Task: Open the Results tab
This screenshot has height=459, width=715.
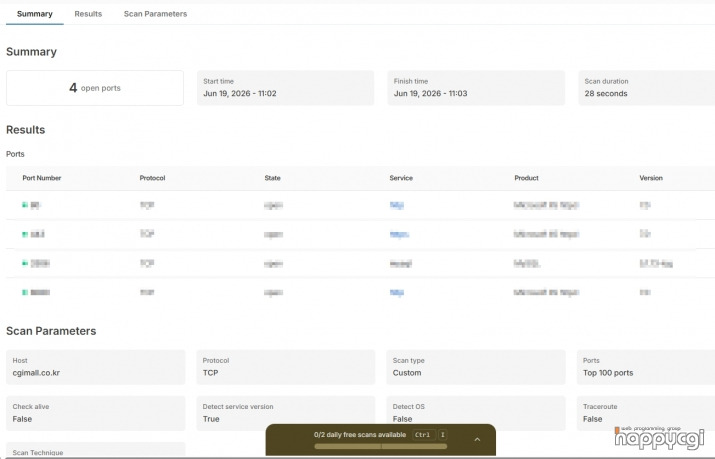Action: tap(88, 14)
